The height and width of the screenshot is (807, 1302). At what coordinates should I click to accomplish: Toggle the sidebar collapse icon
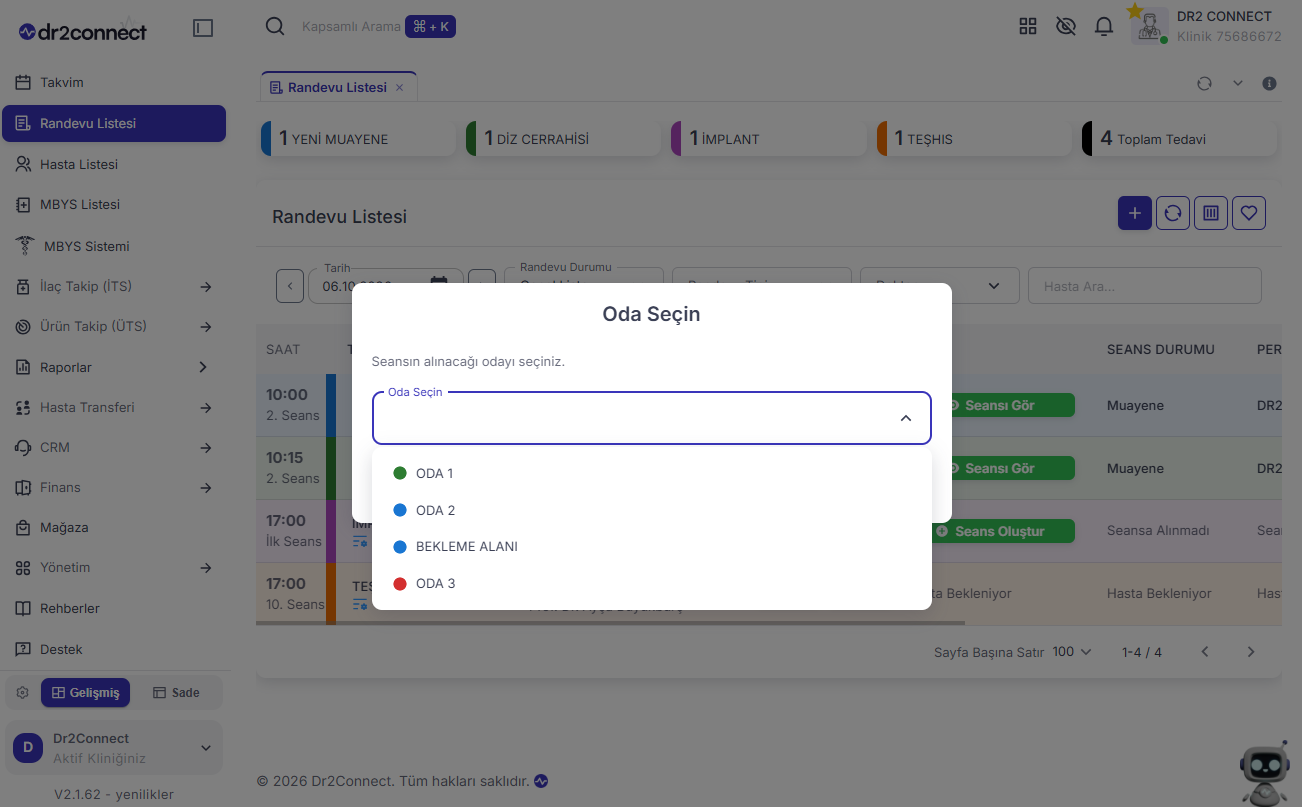point(203,28)
